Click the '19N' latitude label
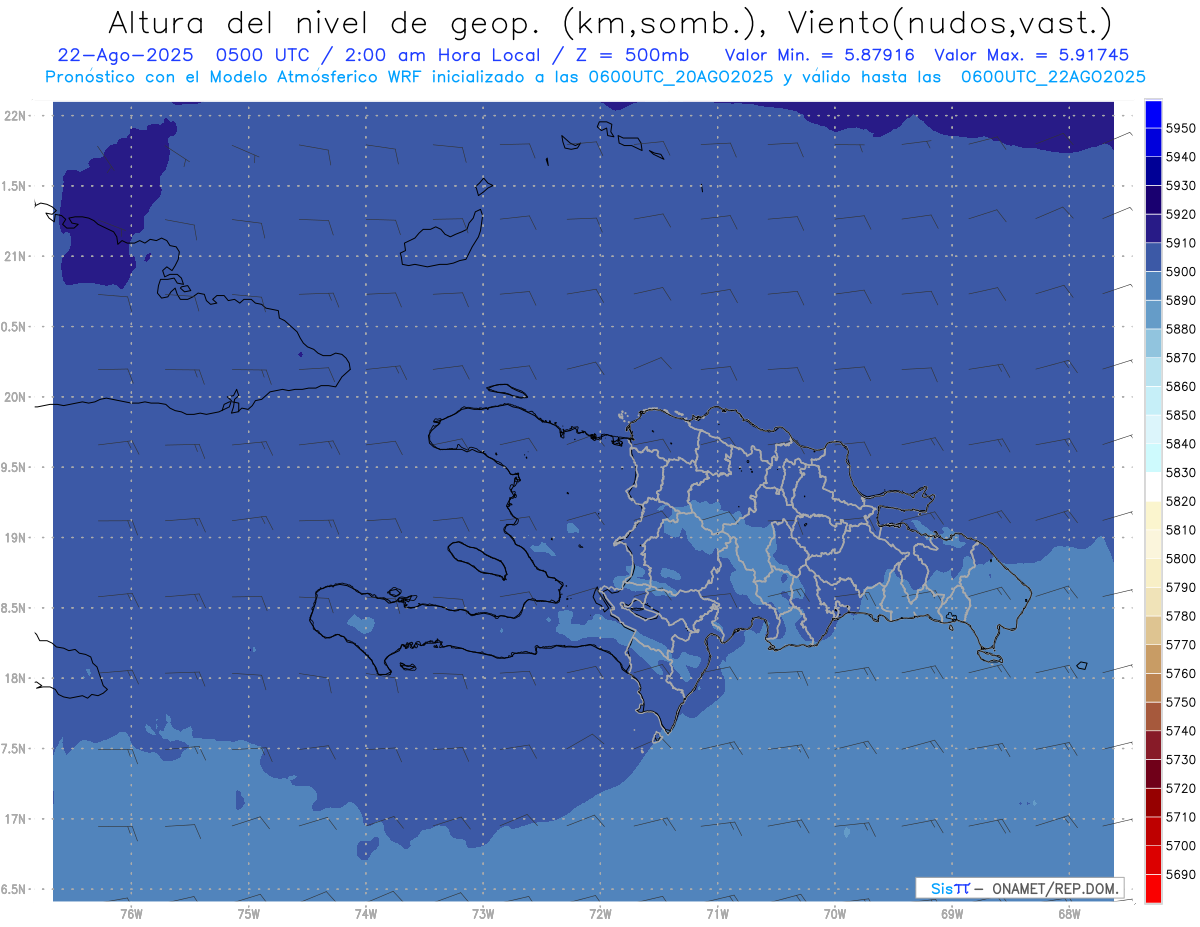The width and height of the screenshot is (1200, 927). [15, 537]
